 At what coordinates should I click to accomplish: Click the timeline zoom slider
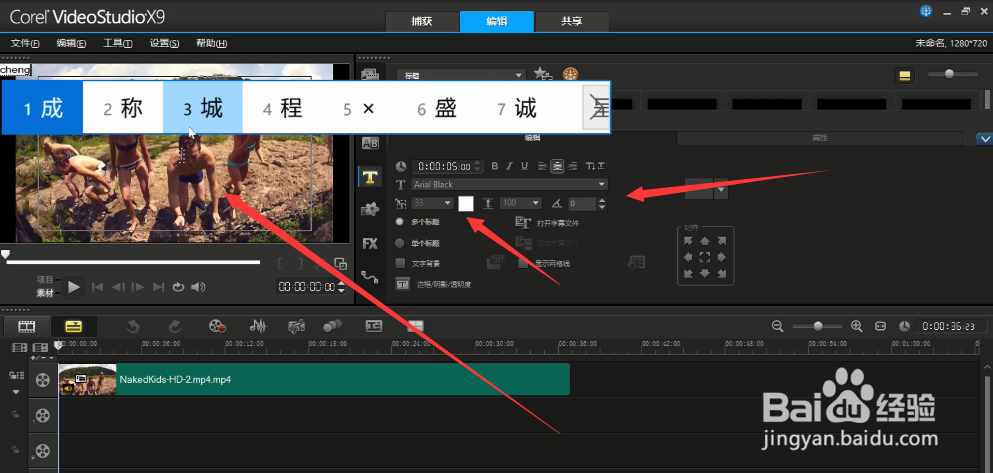coord(818,326)
